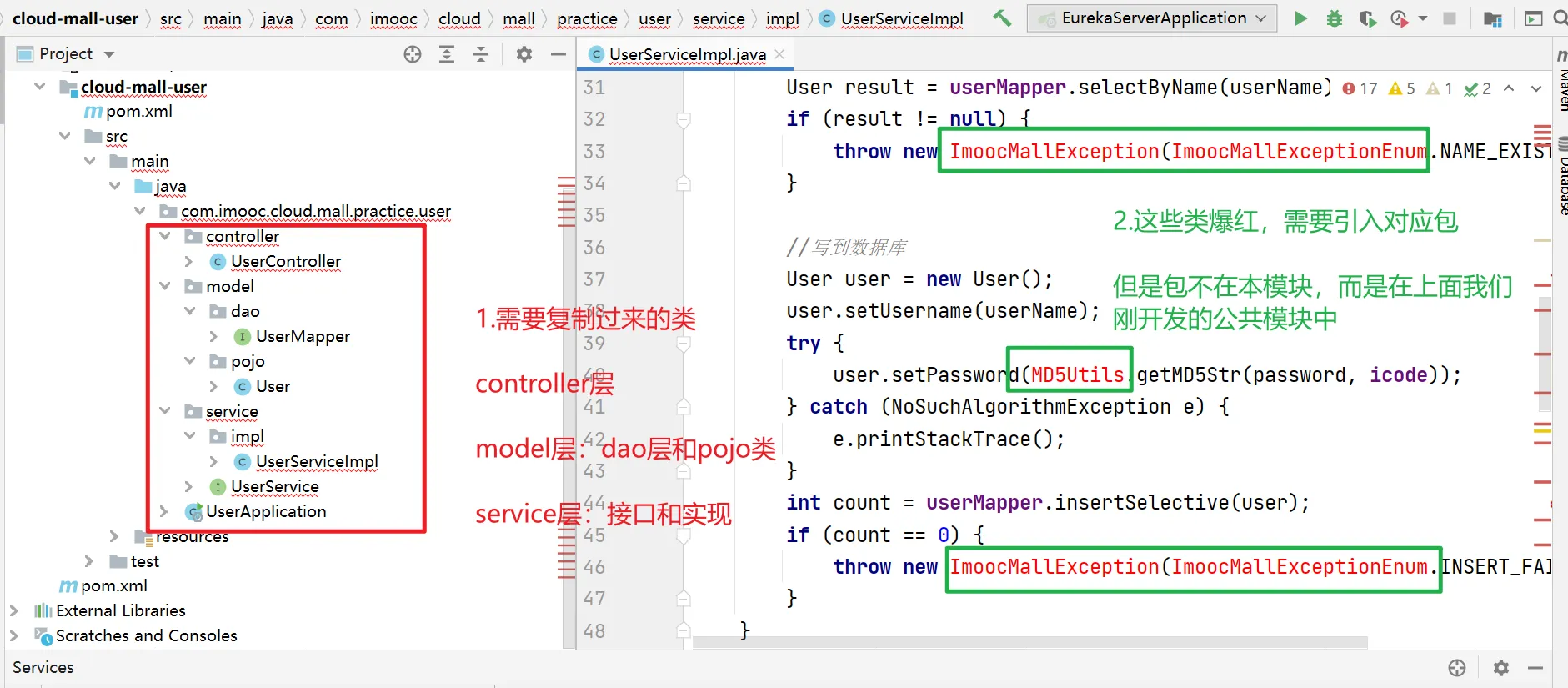Click the imooc breadcrumb segment
The height and width of the screenshot is (688, 1568).
[x=393, y=18]
